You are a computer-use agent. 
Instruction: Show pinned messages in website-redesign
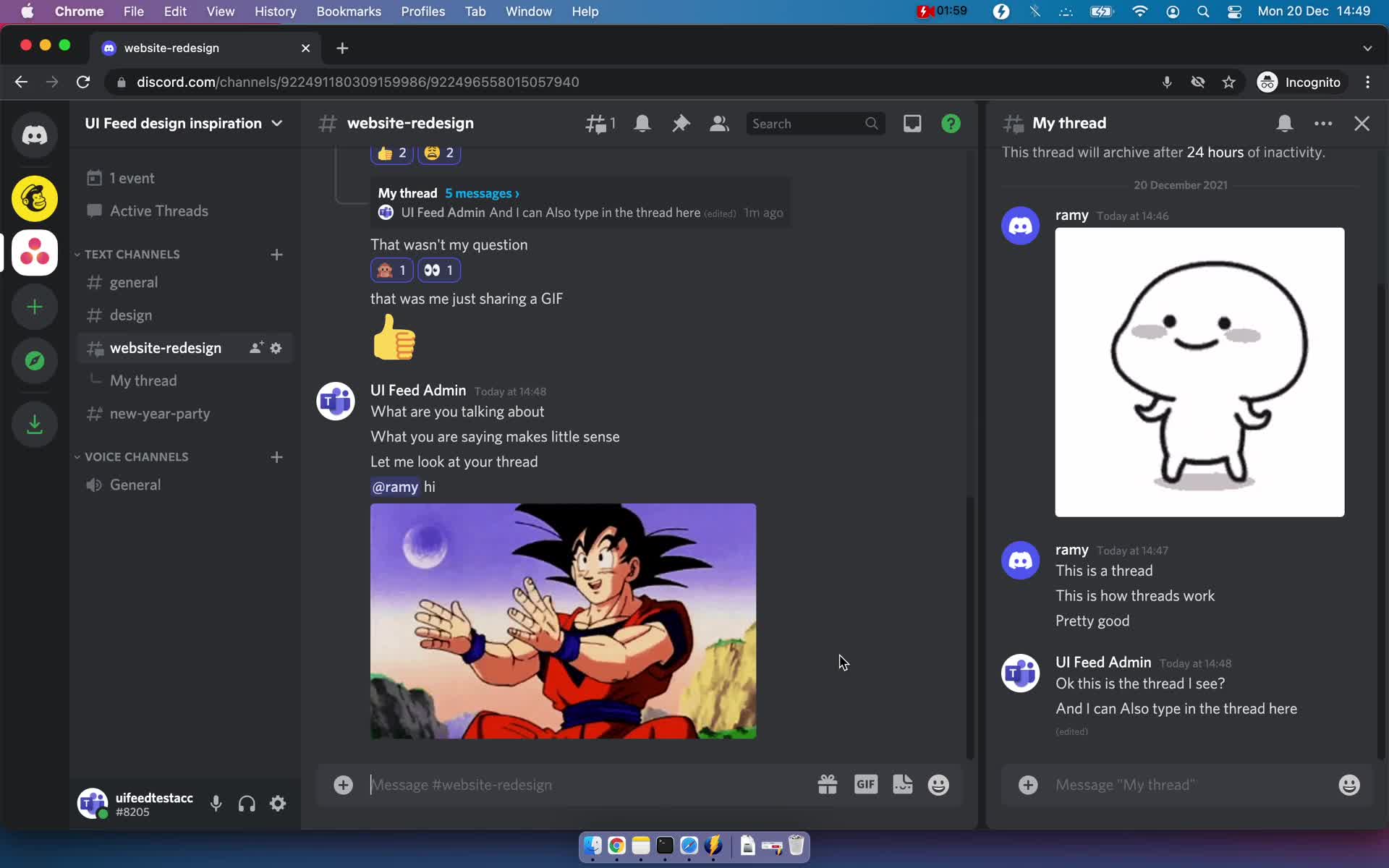(x=681, y=124)
